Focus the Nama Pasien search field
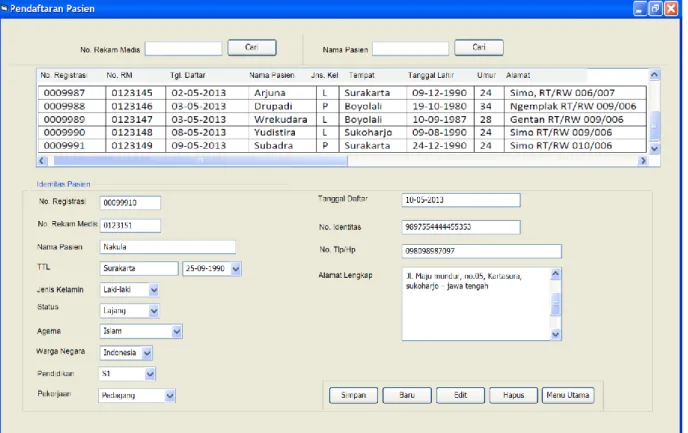Screen dimensions: 688x433 click(410, 49)
